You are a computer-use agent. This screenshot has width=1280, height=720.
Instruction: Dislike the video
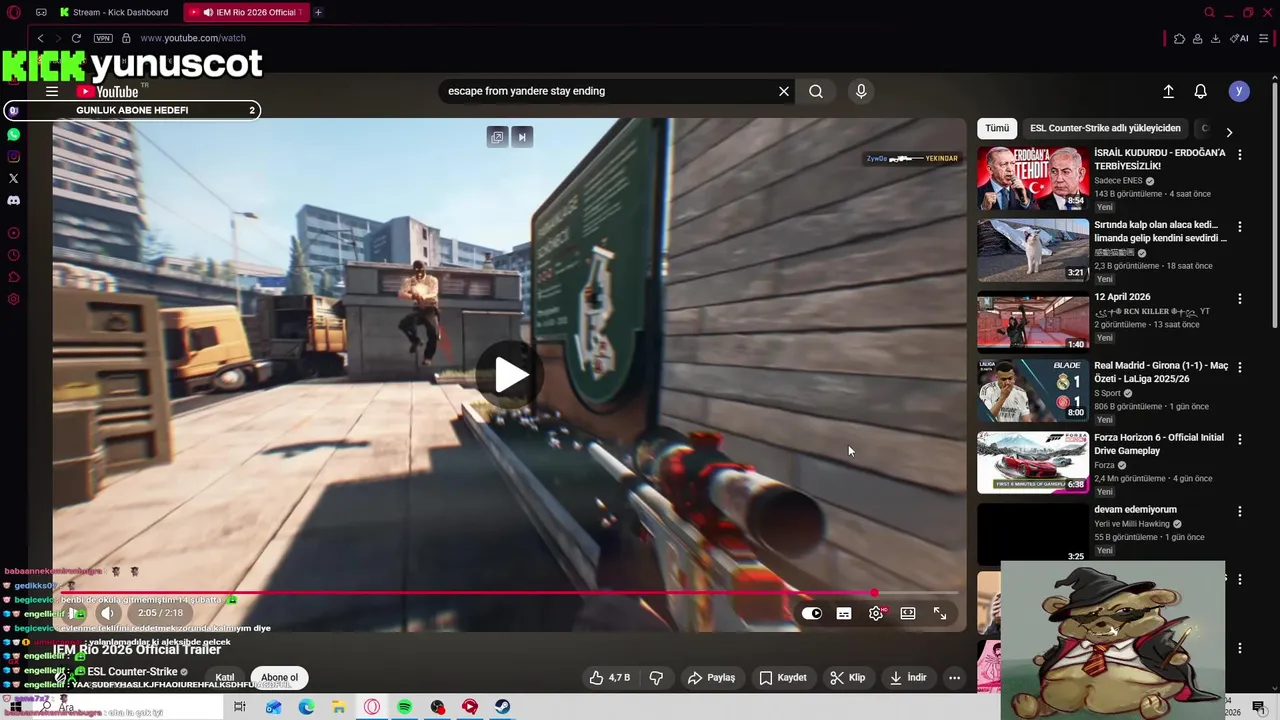tap(656, 678)
